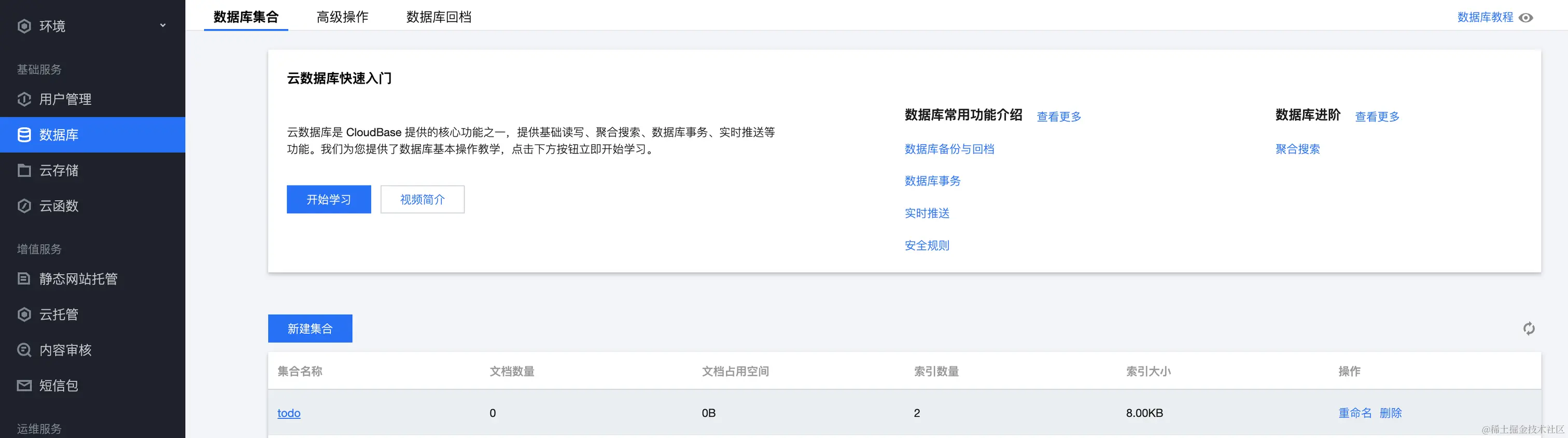This screenshot has width=1568, height=438.
Task: Click the 新建集合 button
Action: pos(310,329)
